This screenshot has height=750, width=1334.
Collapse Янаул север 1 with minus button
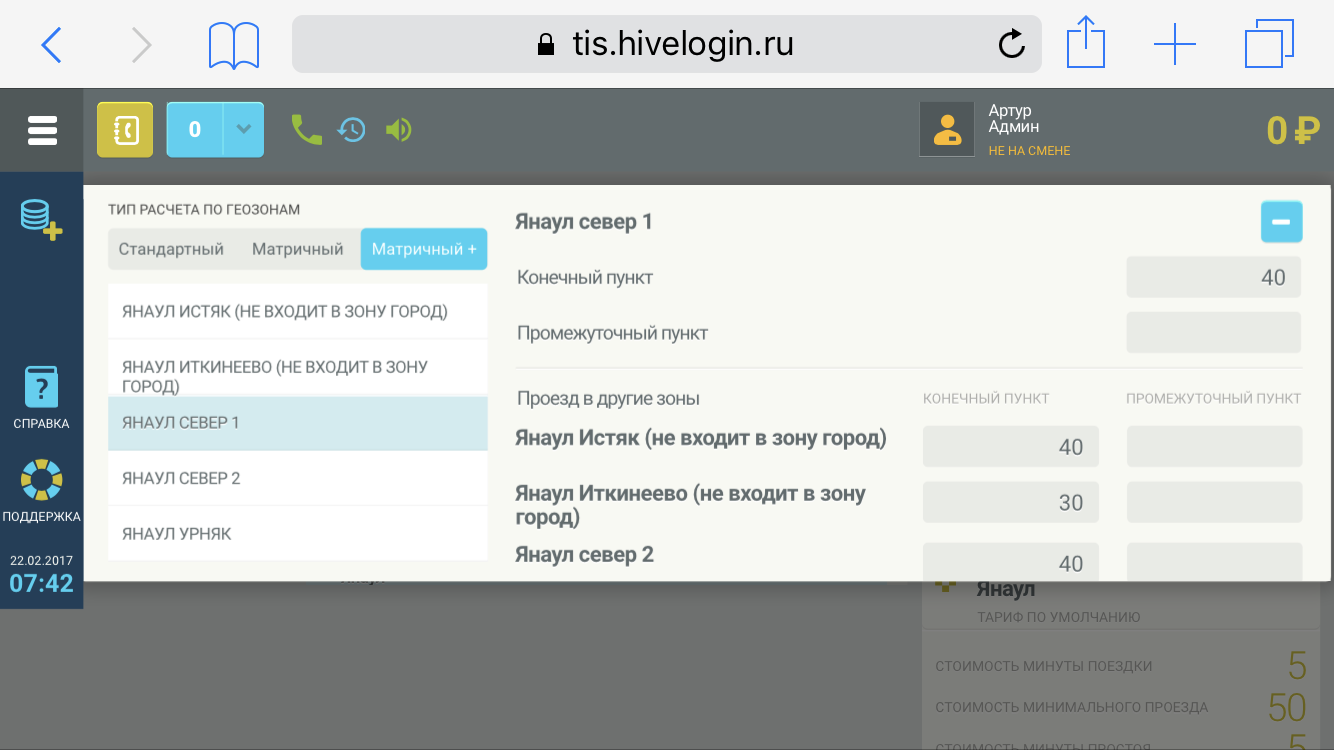point(1281,222)
